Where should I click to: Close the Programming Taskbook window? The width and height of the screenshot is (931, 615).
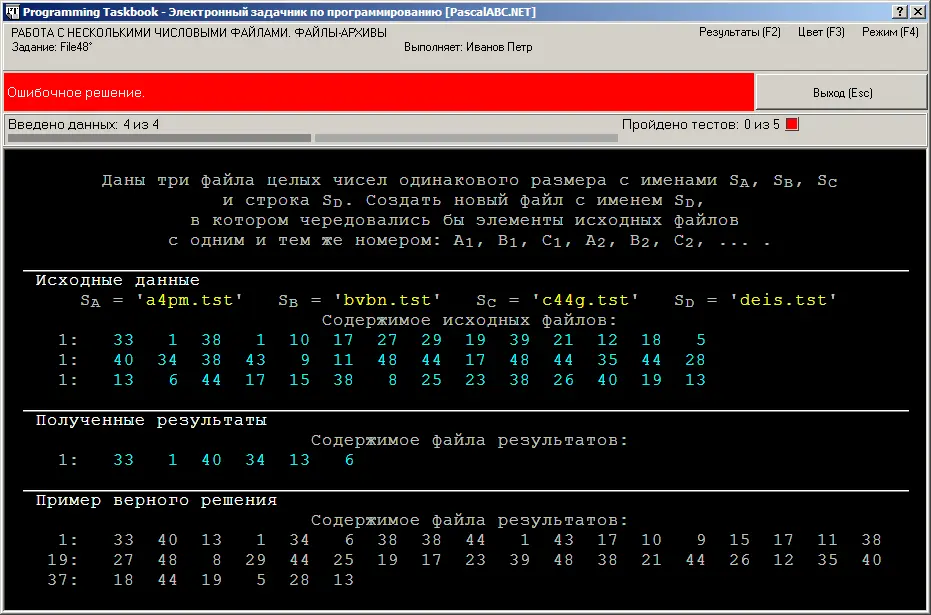point(917,12)
